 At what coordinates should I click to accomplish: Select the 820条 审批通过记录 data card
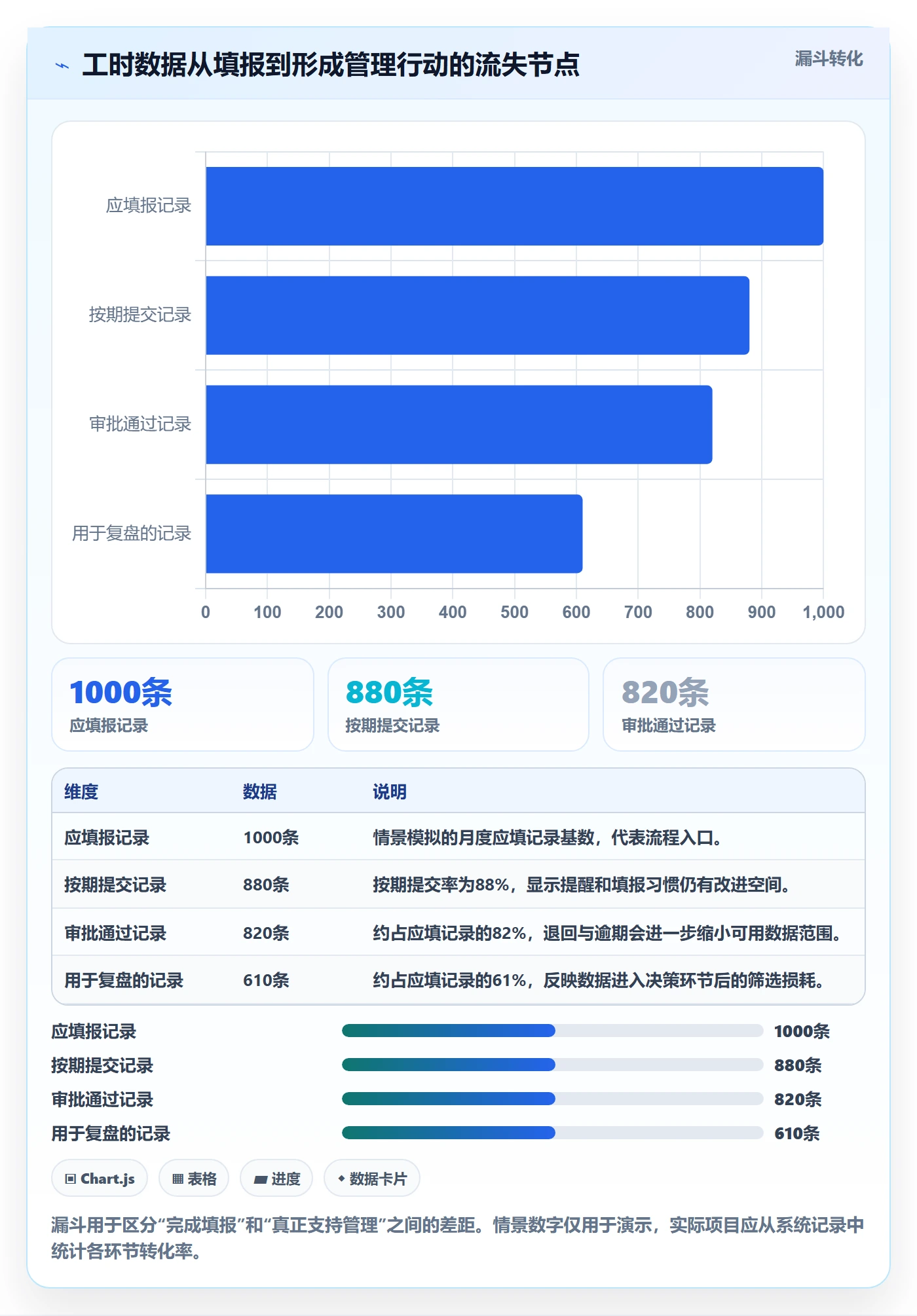(734, 704)
